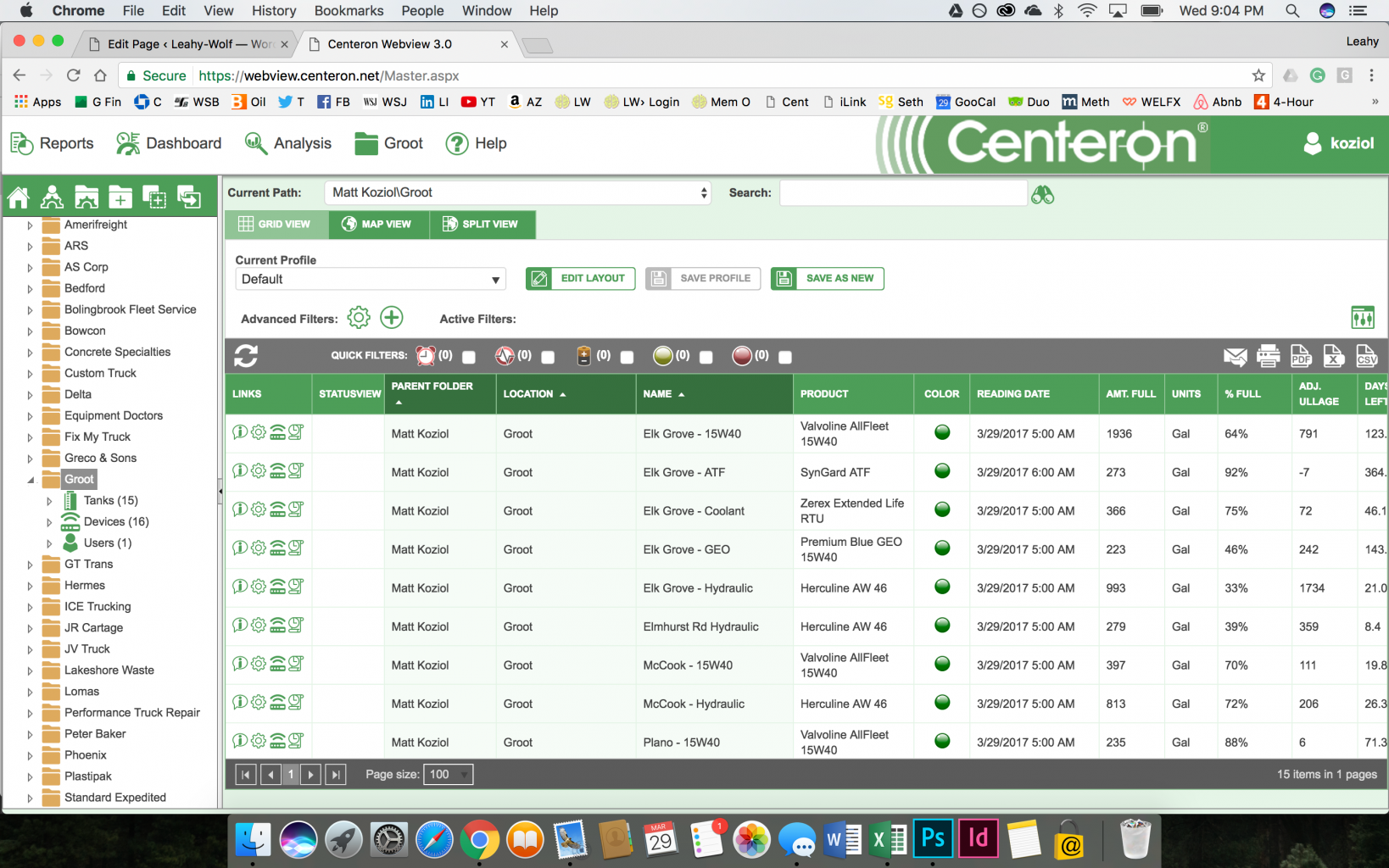The height and width of the screenshot is (868, 1389).
Task: Open gear settings link for Elk Grove - ATF
Action: click(x=259, y=471)
